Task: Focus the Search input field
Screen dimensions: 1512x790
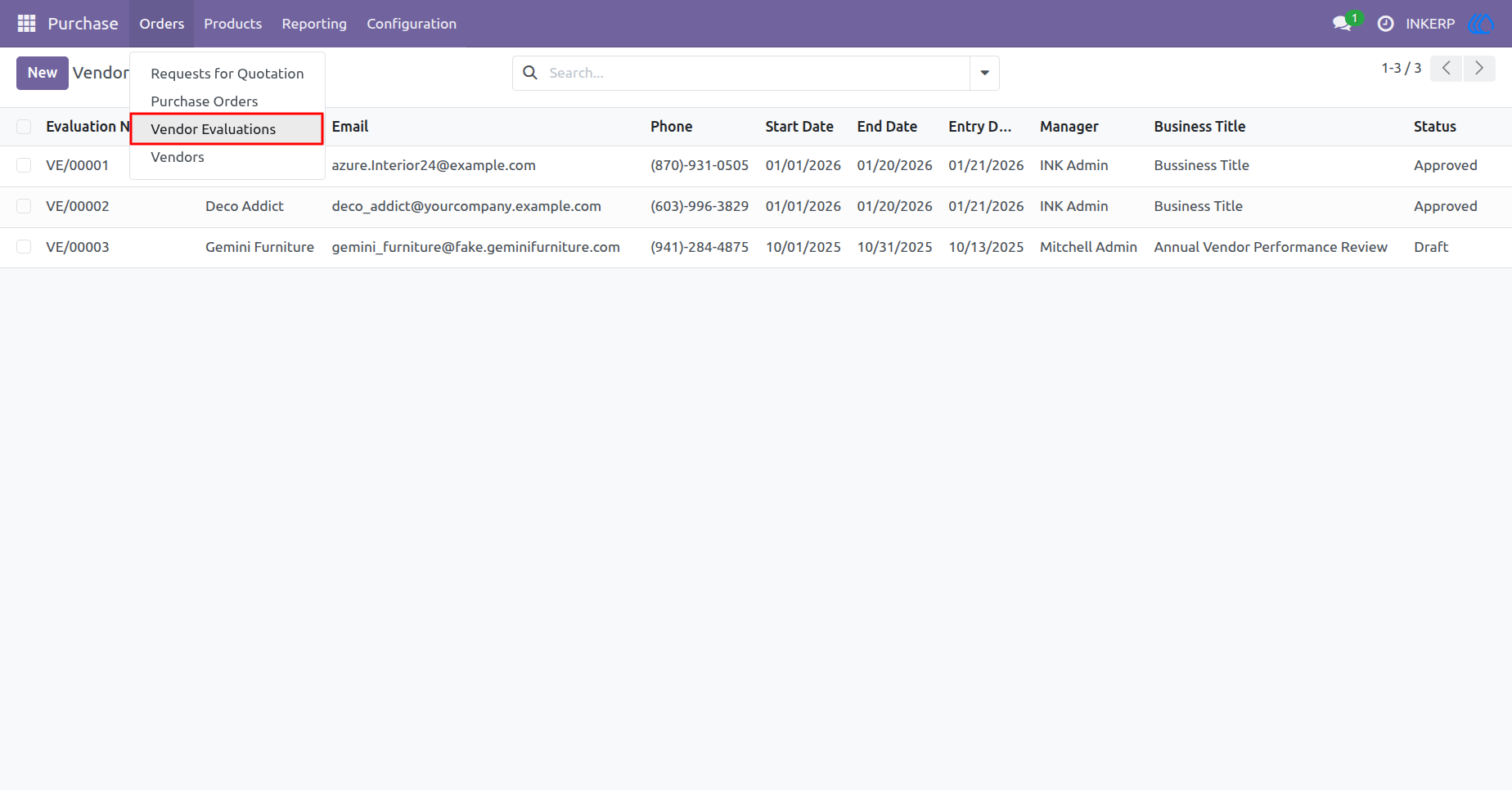Action: coord(756,73)
